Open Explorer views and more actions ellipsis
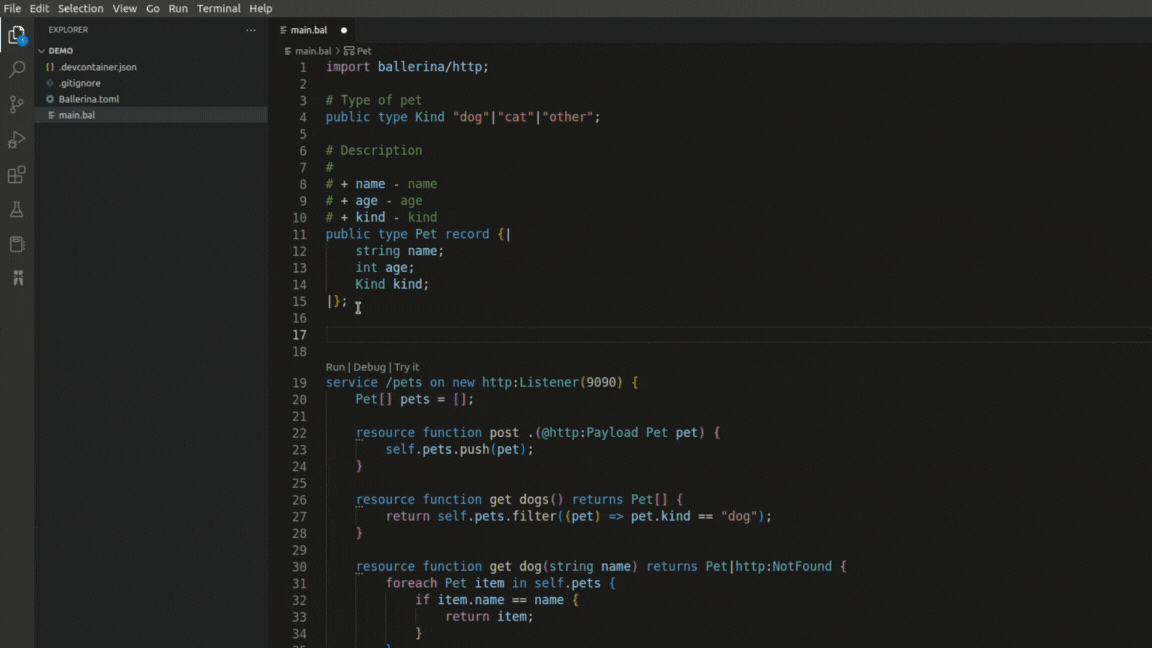This screenshot has width=1152, height=648. pyautogui.click(x=251, y=30)
